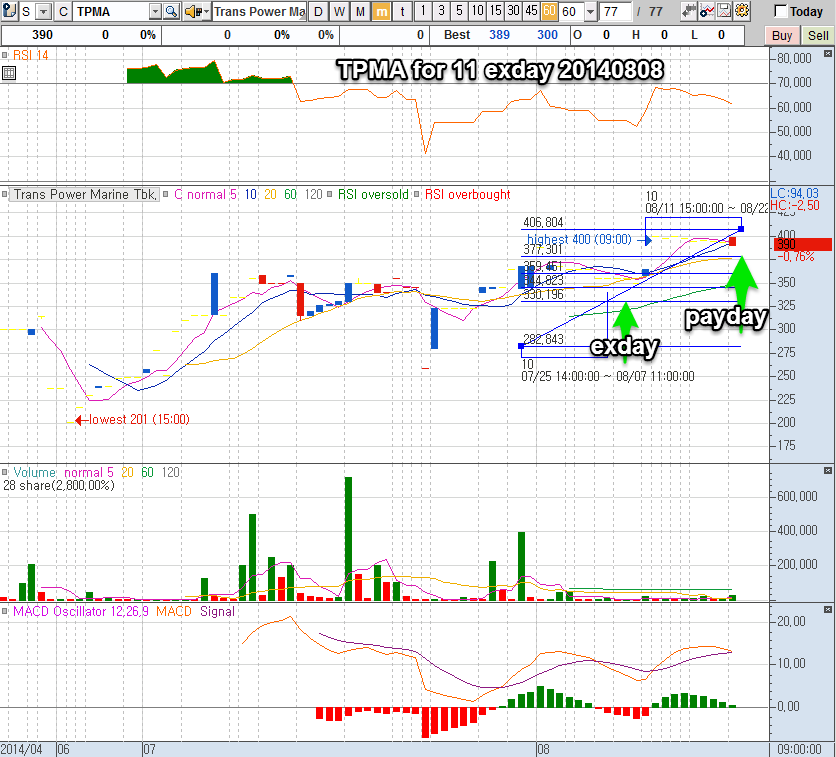Click the Trans Power Ma name field
The image size is (836, 757).
pyautogui.click(x=260, y=11)
